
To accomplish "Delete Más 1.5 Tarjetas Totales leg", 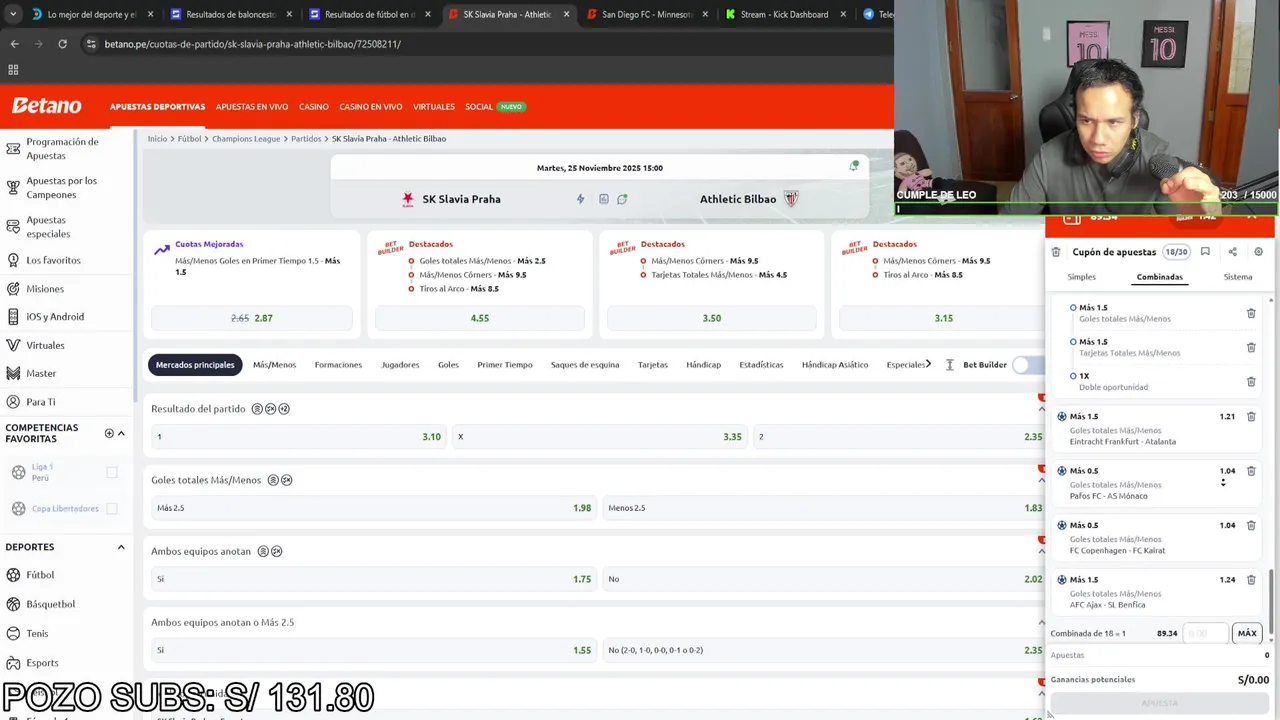I will (x=1251, y=348).
